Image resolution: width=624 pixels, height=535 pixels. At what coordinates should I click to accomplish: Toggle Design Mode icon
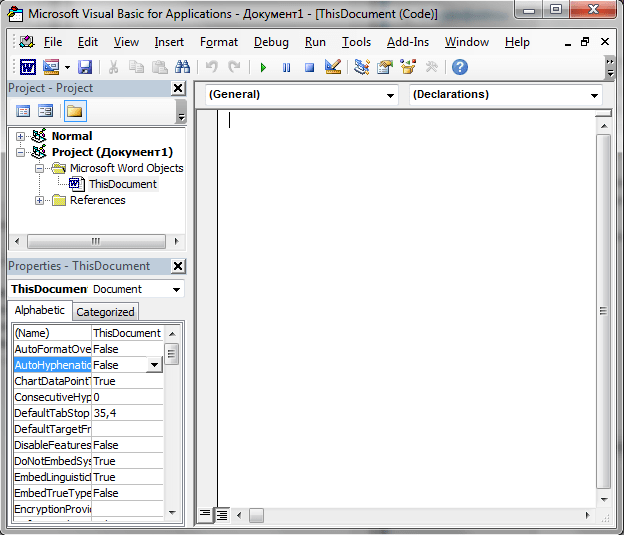333,67
